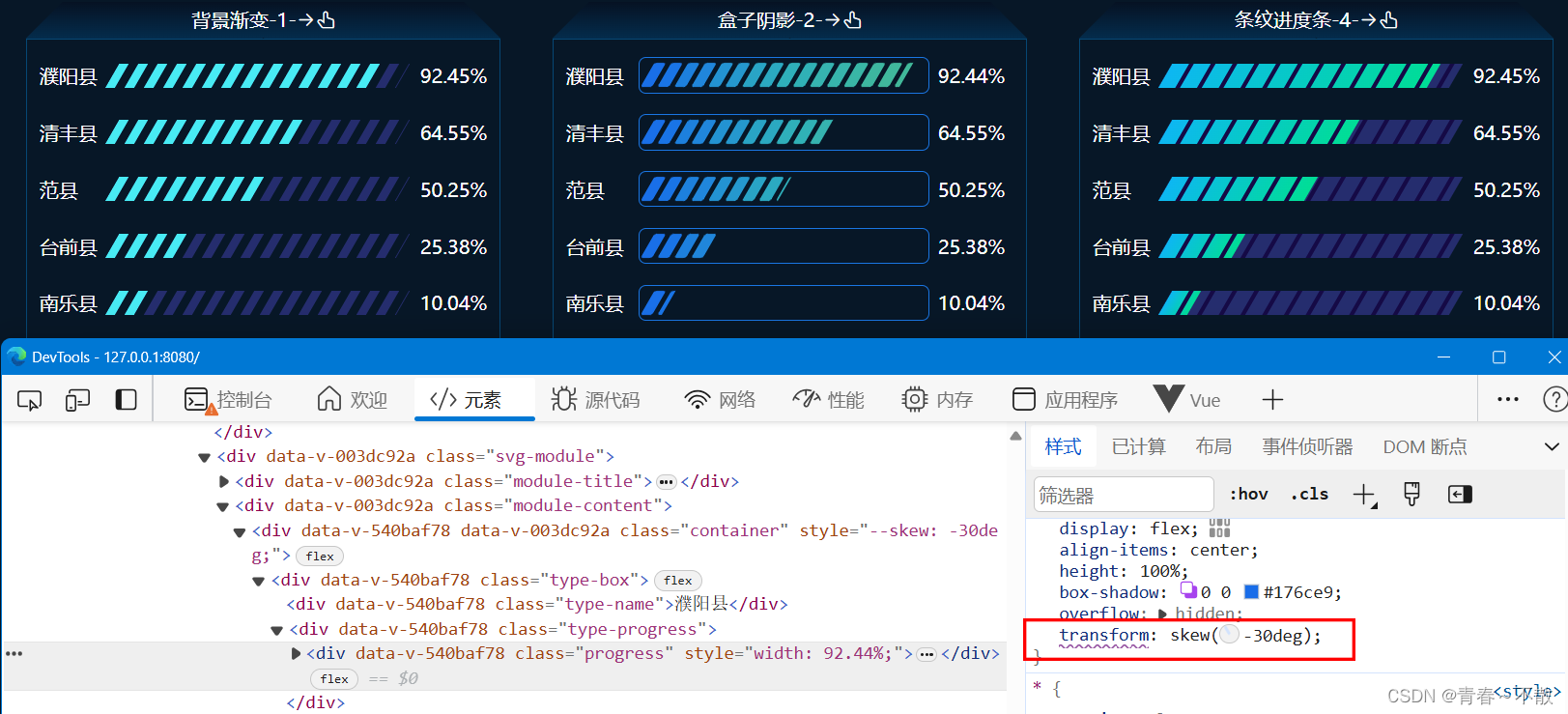Toggle device emulation icon
Image resolution: width=1568 pixels, height=714 pixels.
[77, 400]
